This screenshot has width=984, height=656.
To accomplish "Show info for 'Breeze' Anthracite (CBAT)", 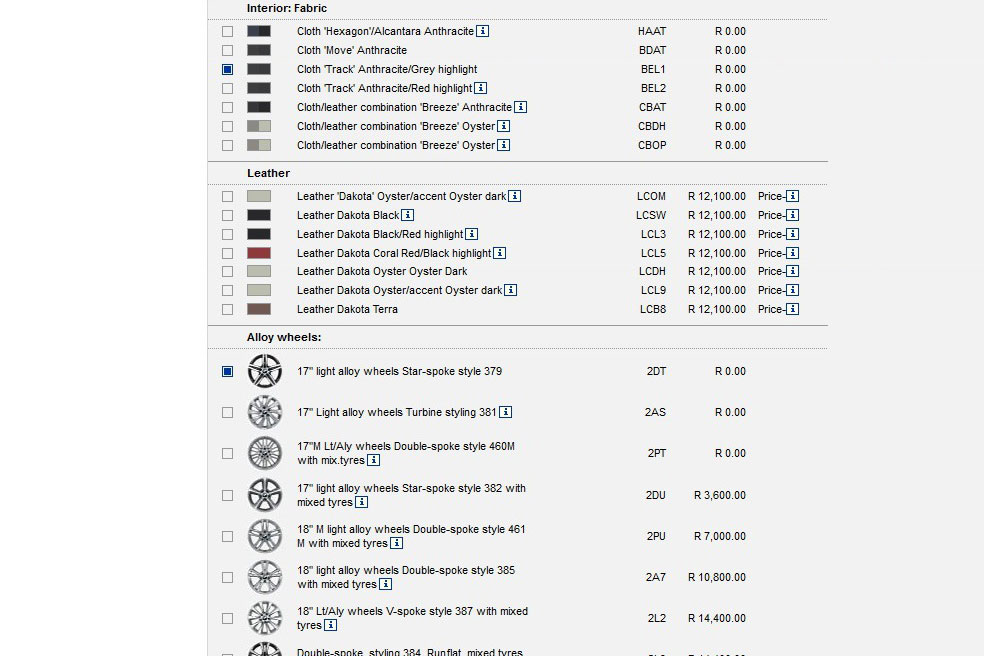I will click(x=521, y=107).
